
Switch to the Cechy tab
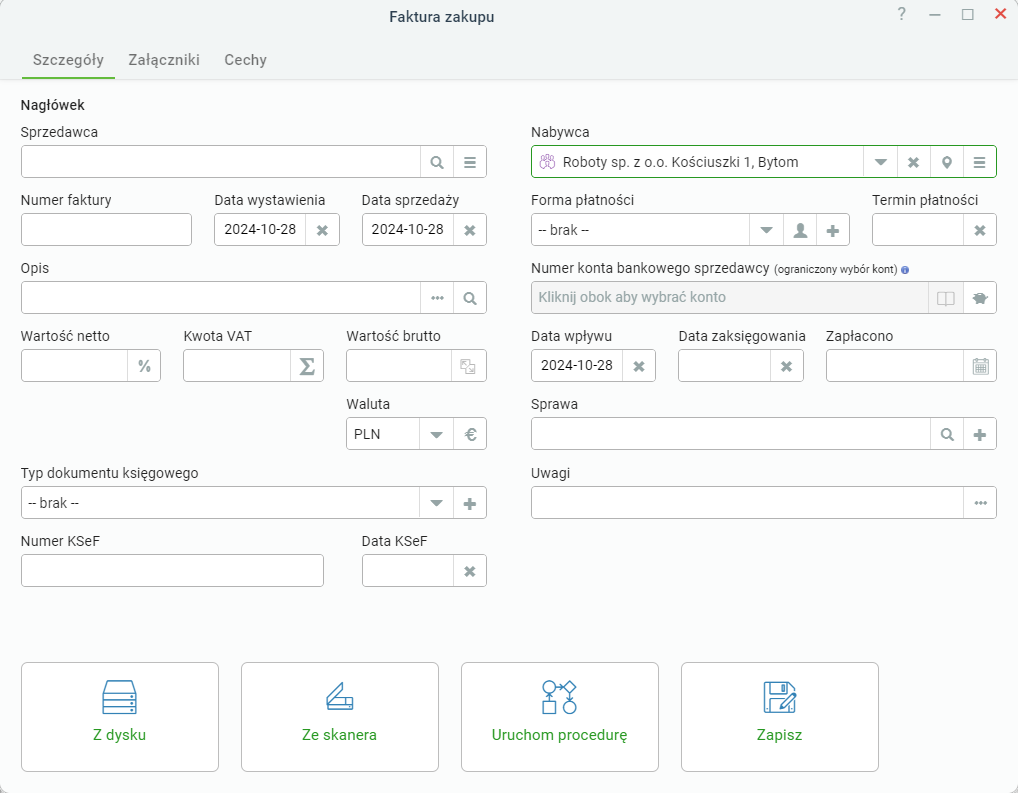(x=245, y=60)
